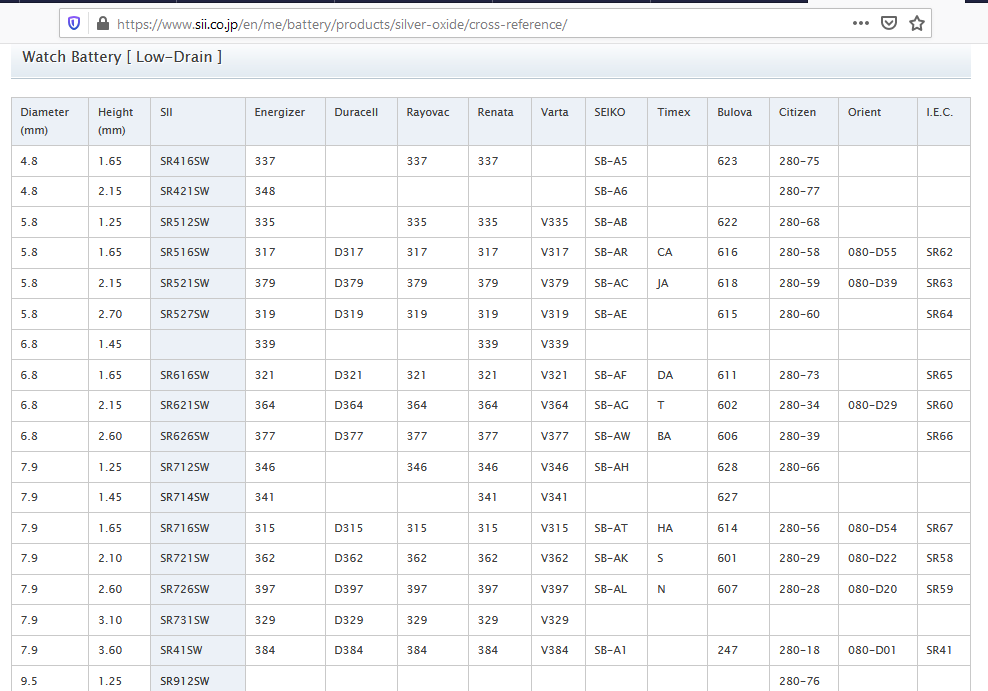The image size is (988, 691).
Task: Click the 280-75 Citizen cell
Action: [799, 161]
